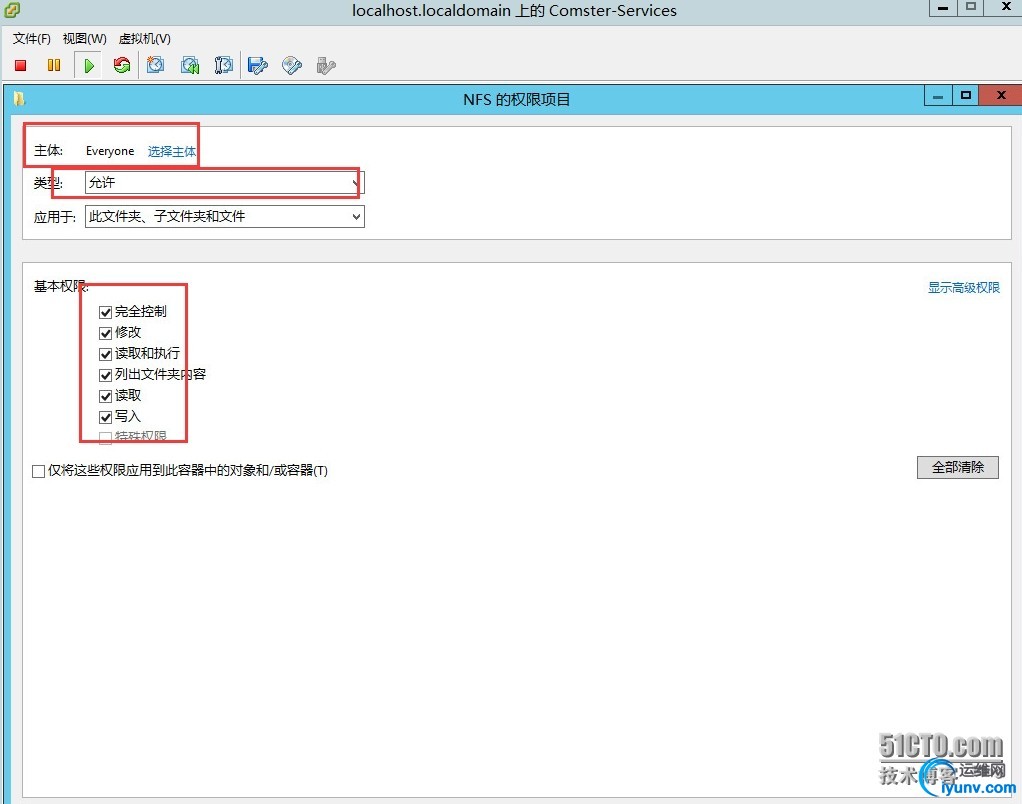The width and height of the screenshot is (1022, 804).
Task: Minimize the Comster-Services console window
Action: tap(942, 8)
